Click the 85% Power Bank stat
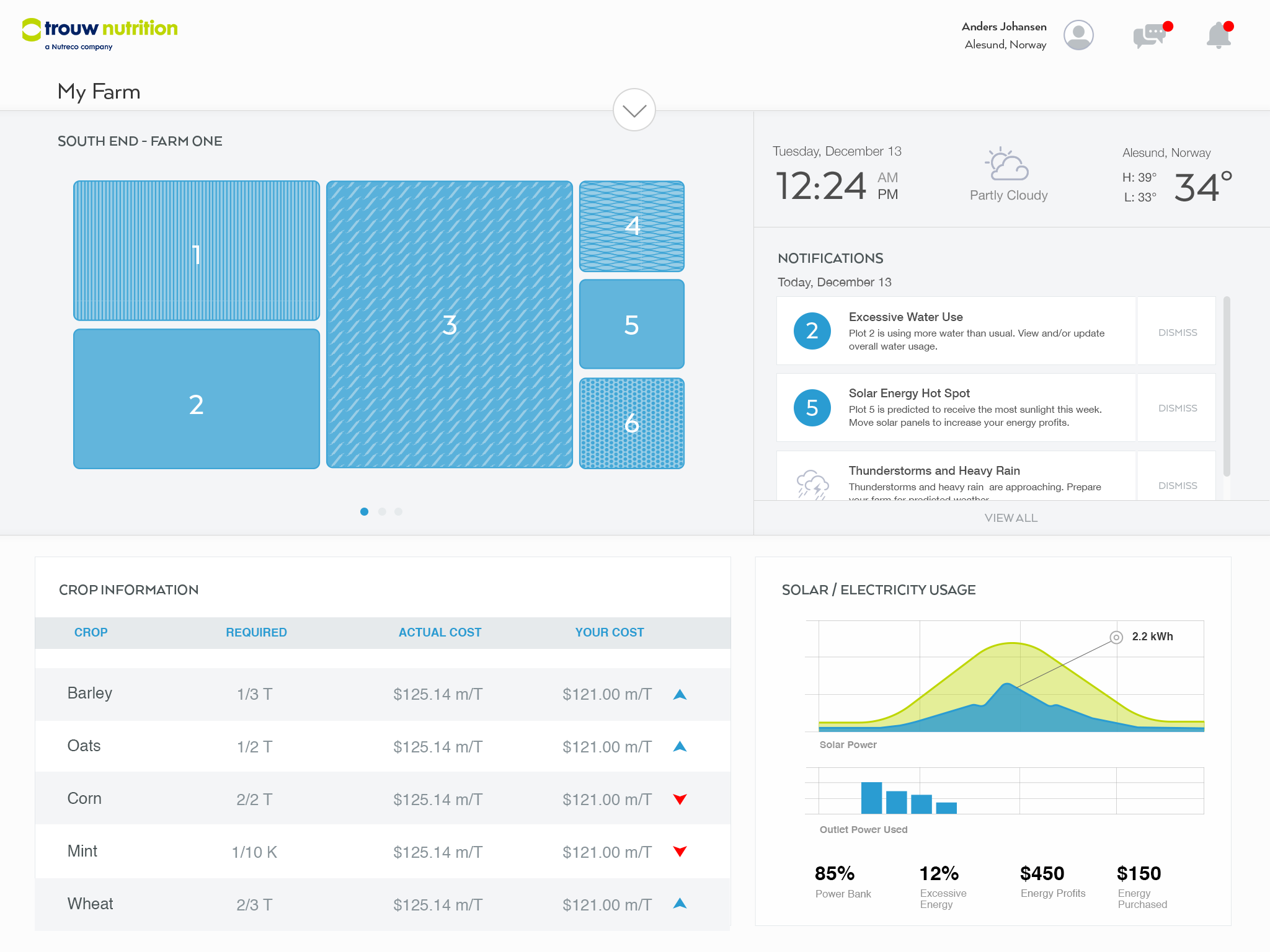 843,882
